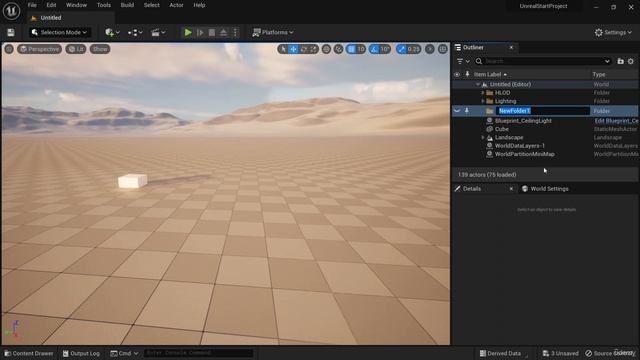Choose the Translate move tool
The width and height of the screenshot is (640, 360).
tap(293, 49)
